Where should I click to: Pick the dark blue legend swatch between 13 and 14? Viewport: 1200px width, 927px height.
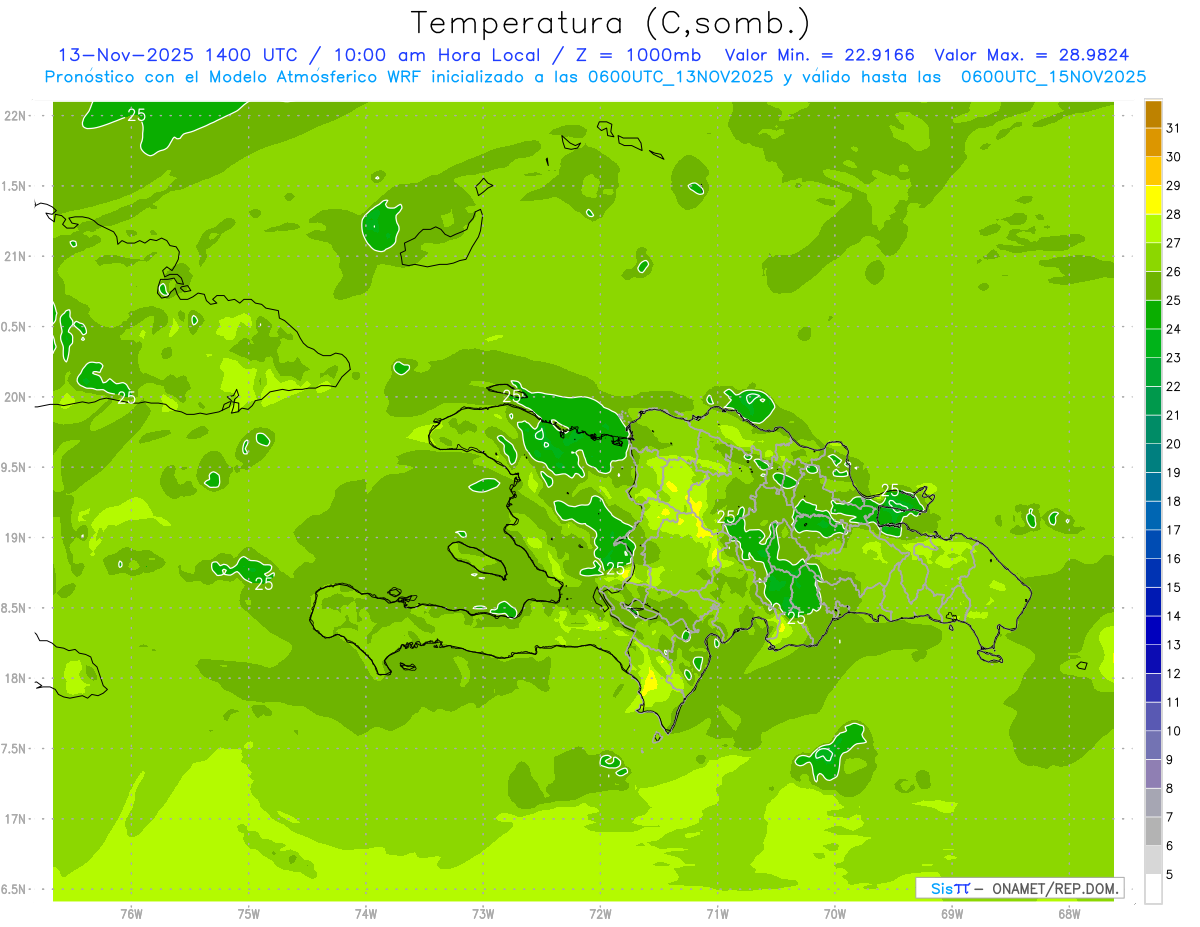click(1153, 631)
